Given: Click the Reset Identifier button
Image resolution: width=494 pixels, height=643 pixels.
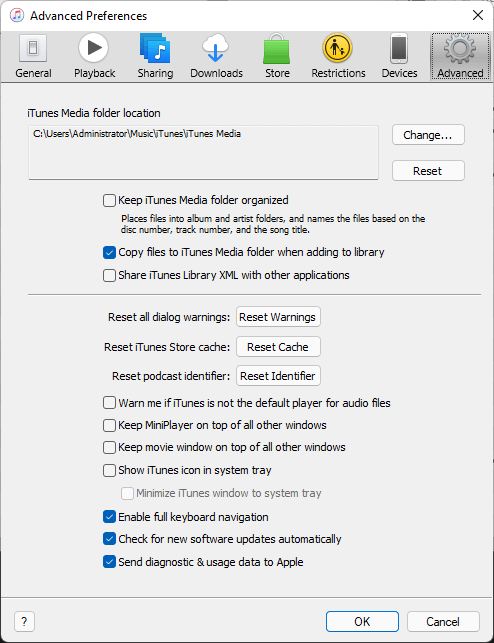Looking at the screenshot, I should [278, 376].
